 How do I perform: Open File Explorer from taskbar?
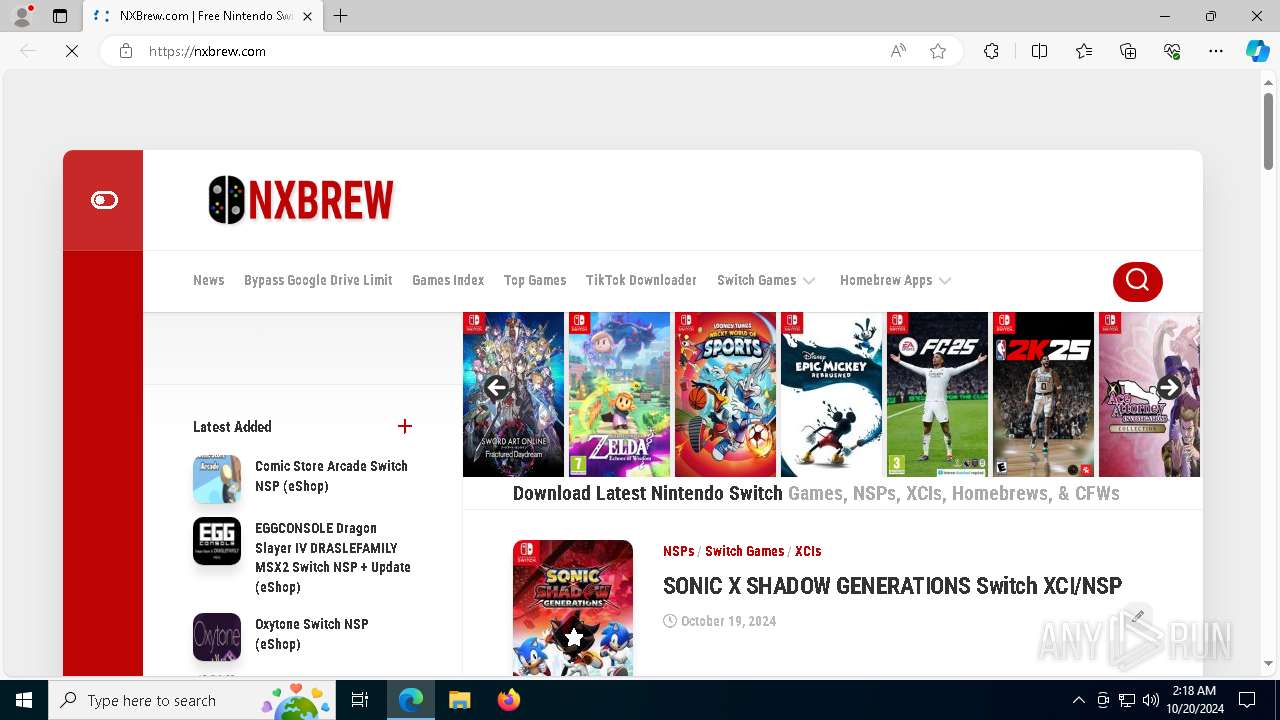tap(459, 700)
